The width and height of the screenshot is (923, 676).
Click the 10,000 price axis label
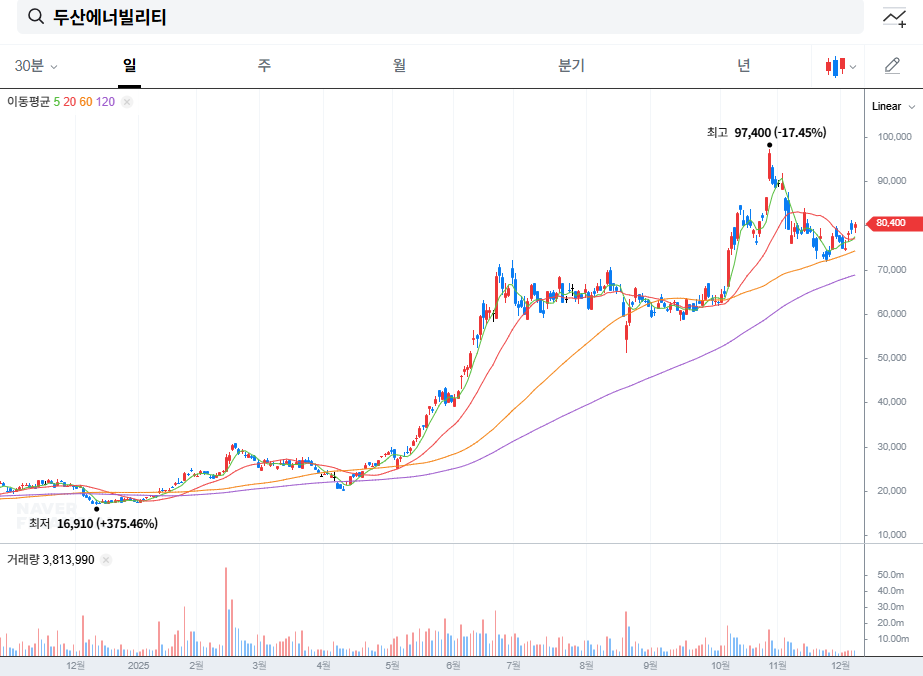892,535
